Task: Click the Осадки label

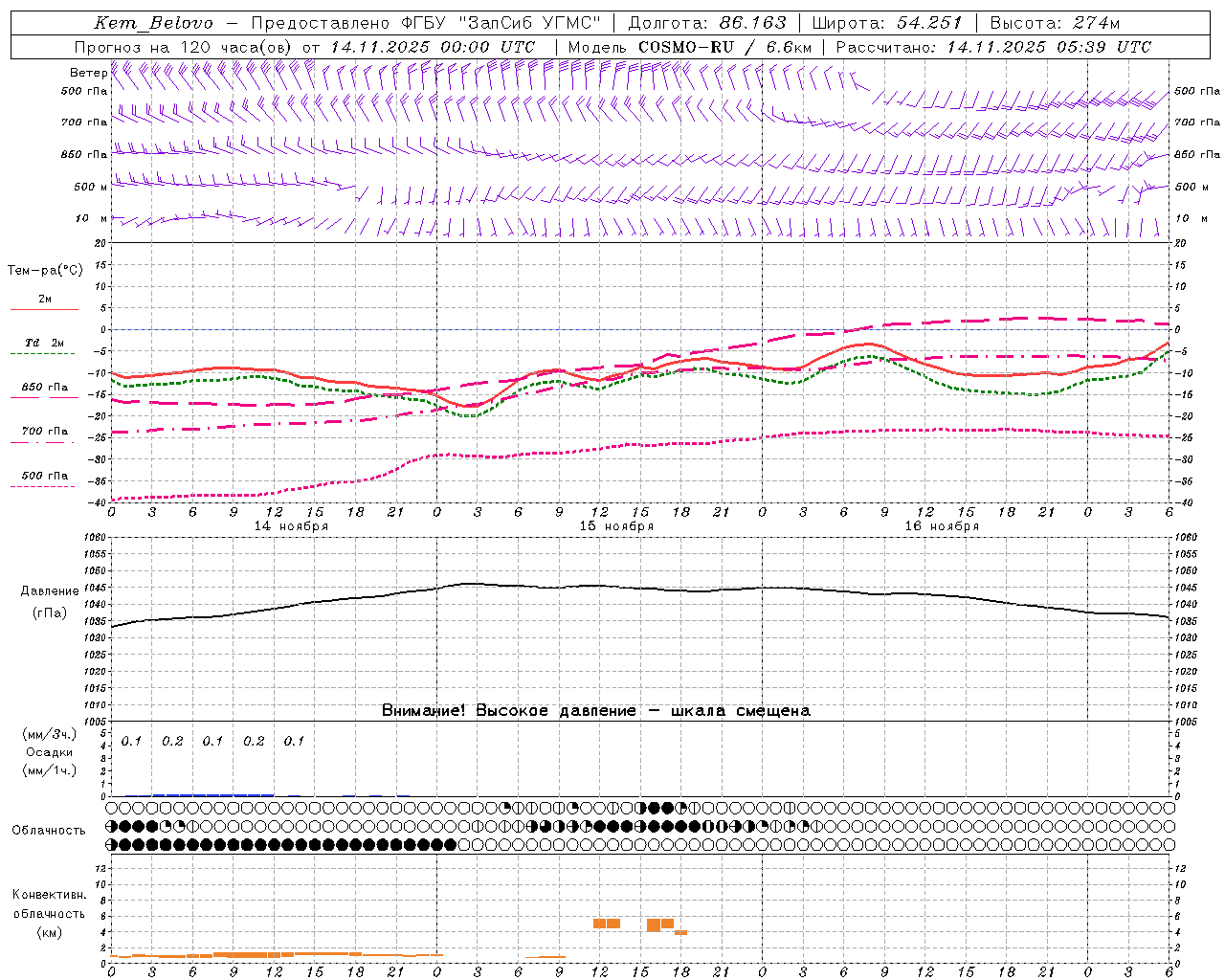Action: [x=50, y=752]
